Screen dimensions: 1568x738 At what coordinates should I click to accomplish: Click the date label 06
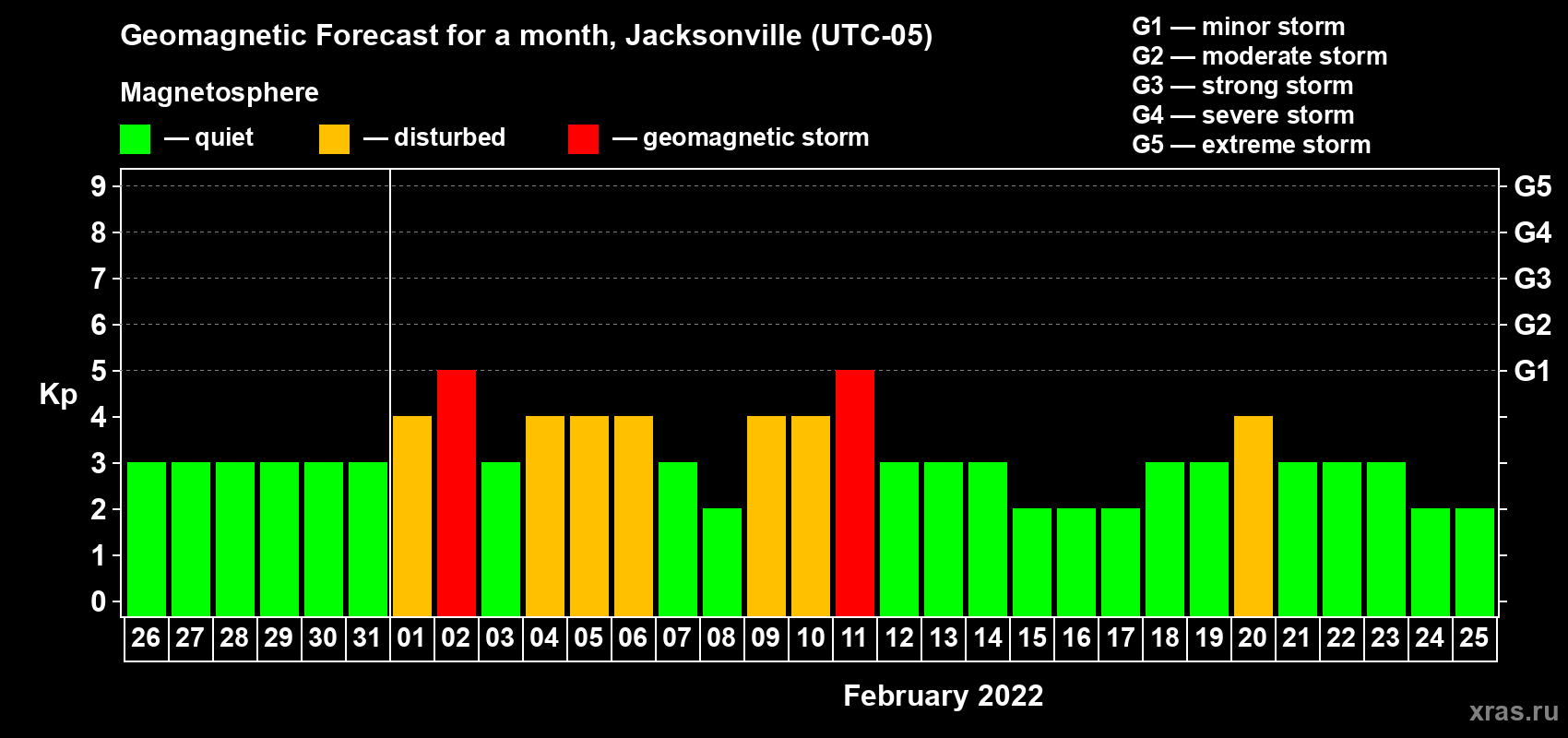click(633, 638)
